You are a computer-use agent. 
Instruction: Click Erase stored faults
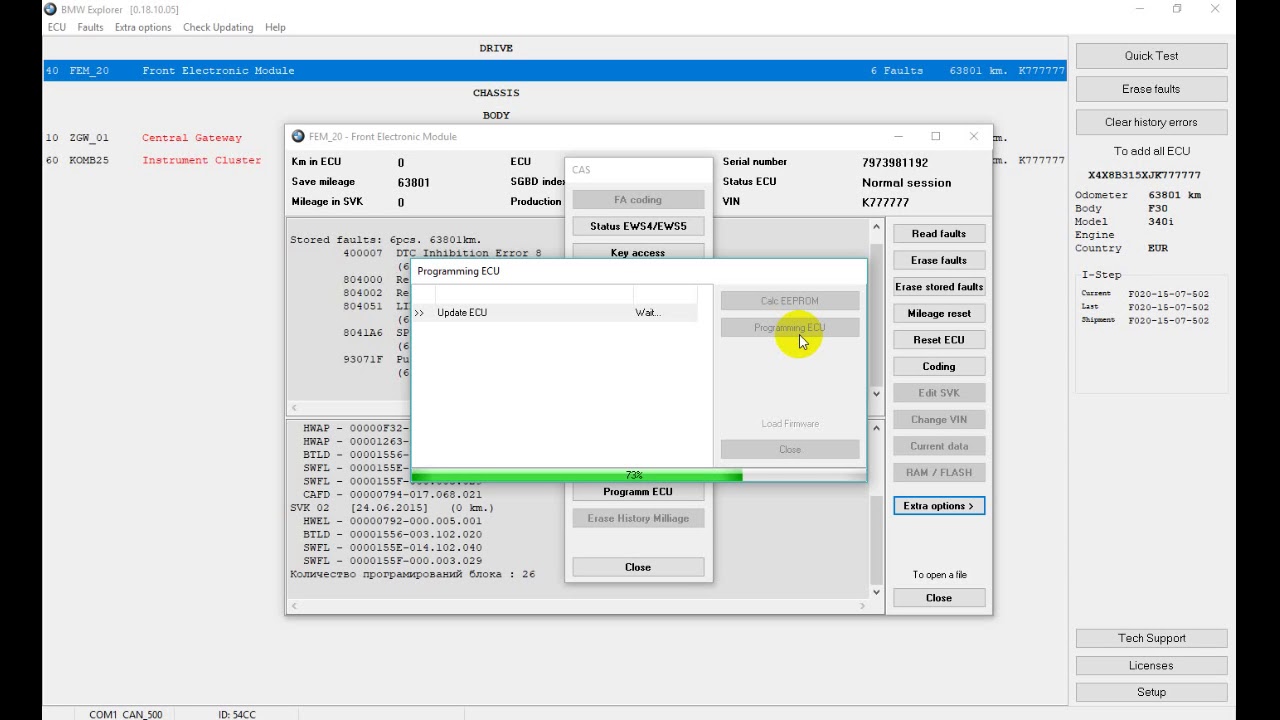tap(939, 287)
